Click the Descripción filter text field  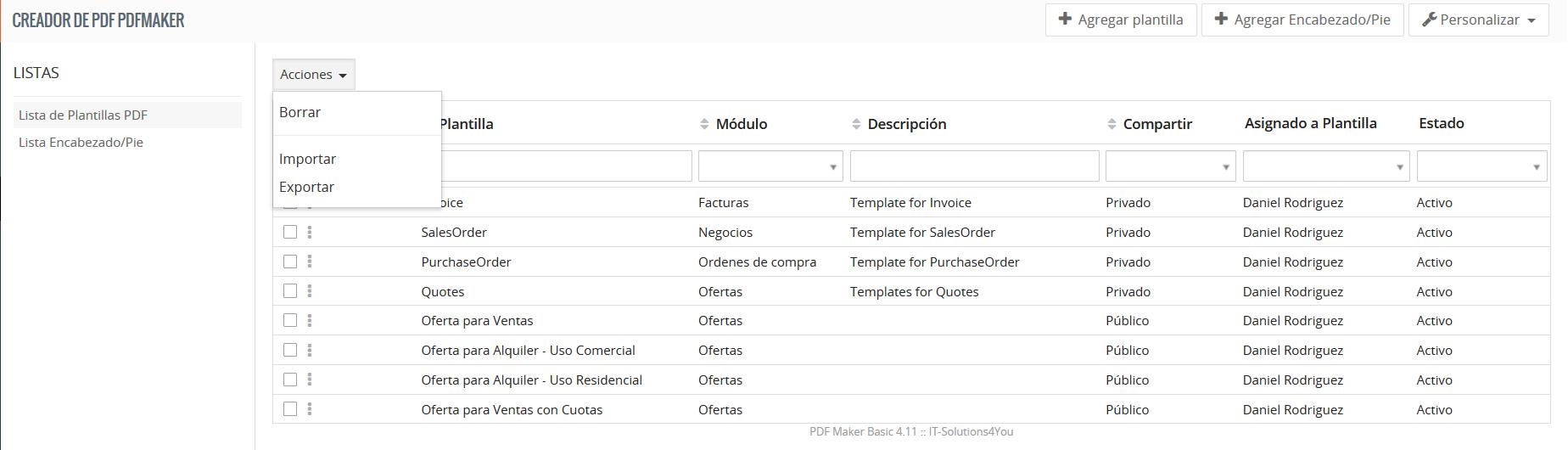(974, 166)
